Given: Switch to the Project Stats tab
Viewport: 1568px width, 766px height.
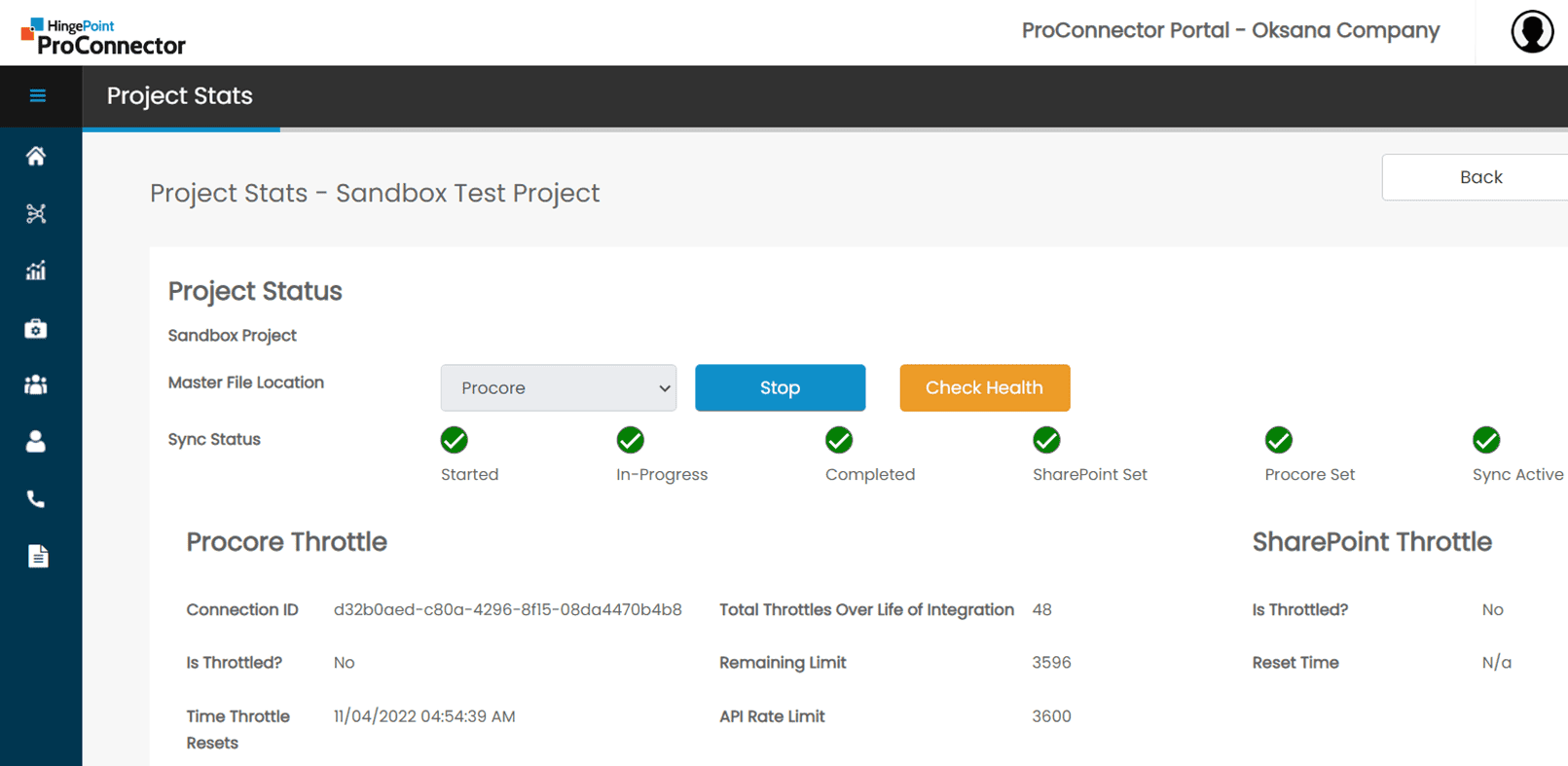Looking at the screenshot, I should point(179,95).
